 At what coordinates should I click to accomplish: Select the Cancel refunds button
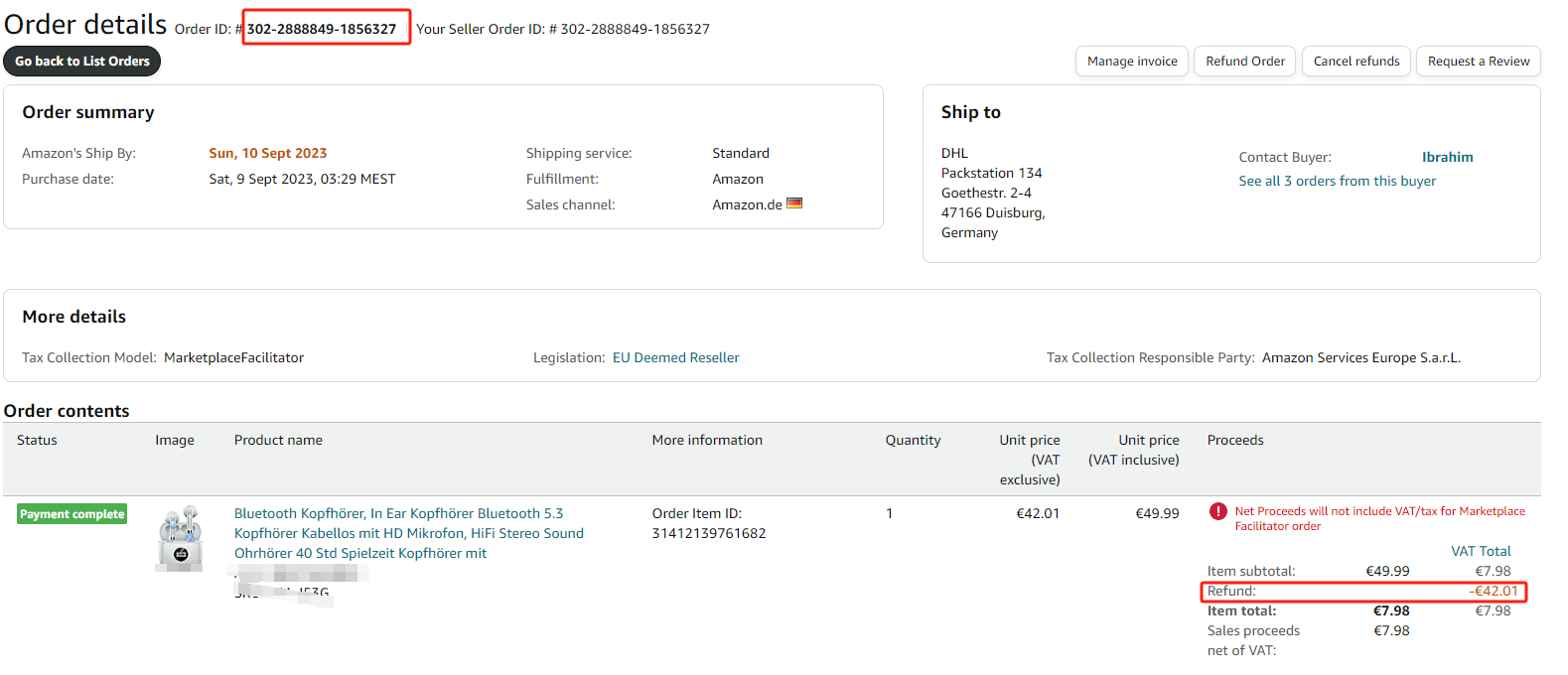coord(1356,62)
